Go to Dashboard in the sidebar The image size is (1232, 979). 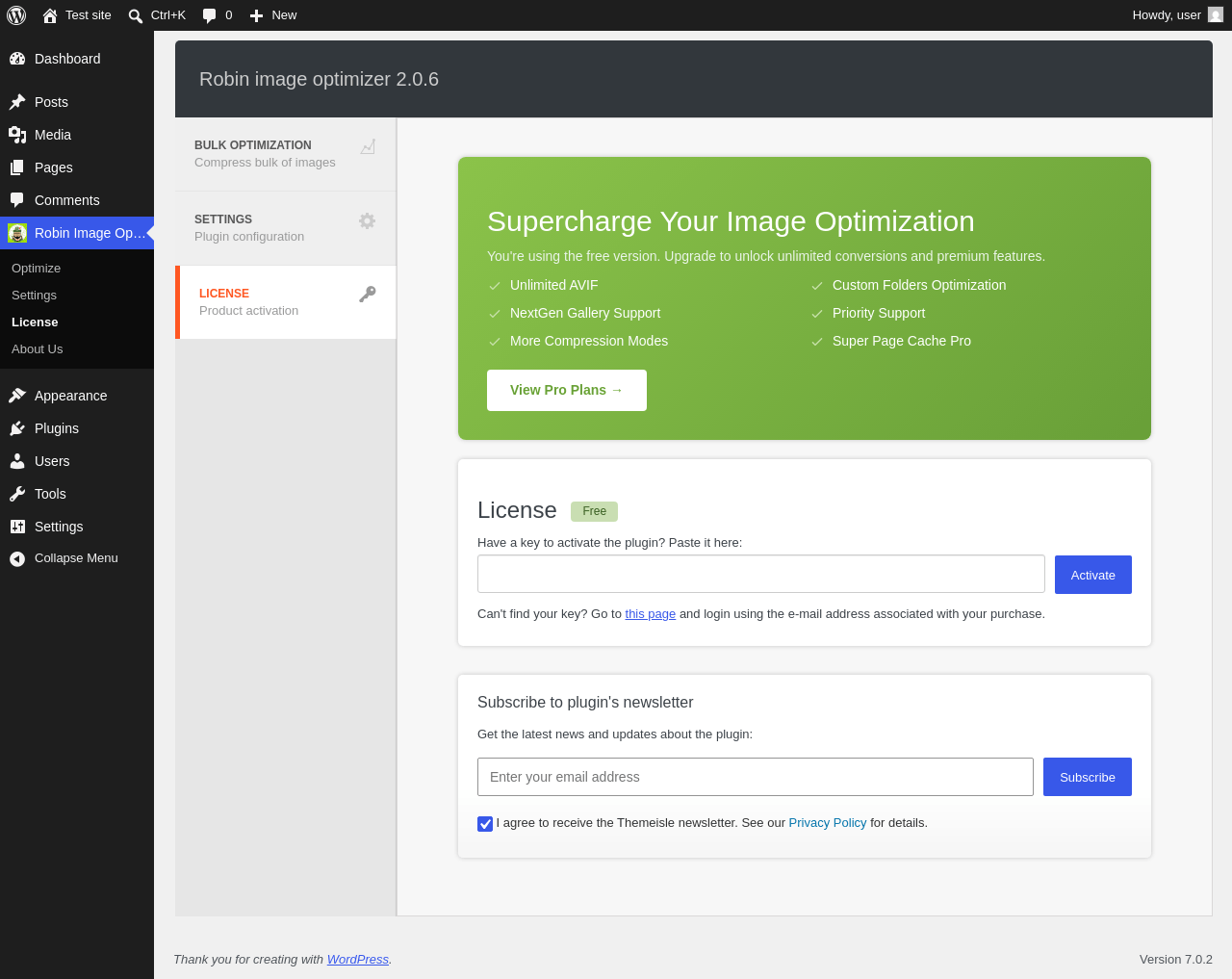(77, 59)
